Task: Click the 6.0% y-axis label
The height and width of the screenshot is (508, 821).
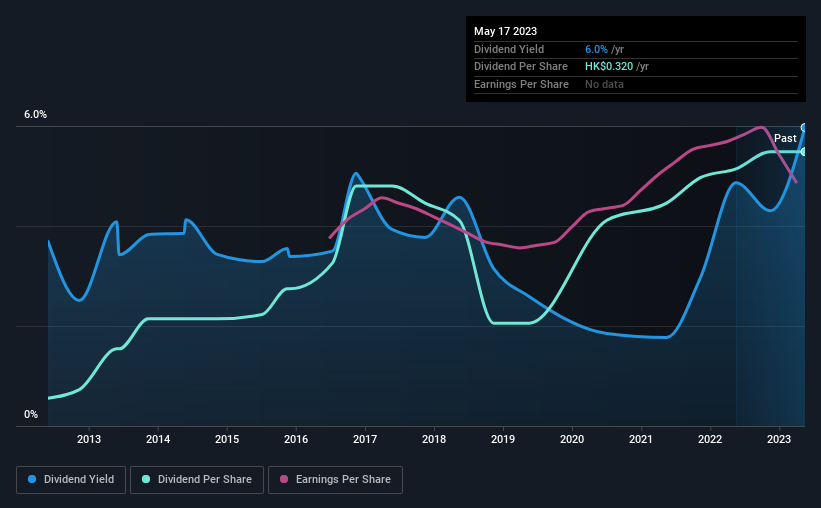Action: (36, 115)
